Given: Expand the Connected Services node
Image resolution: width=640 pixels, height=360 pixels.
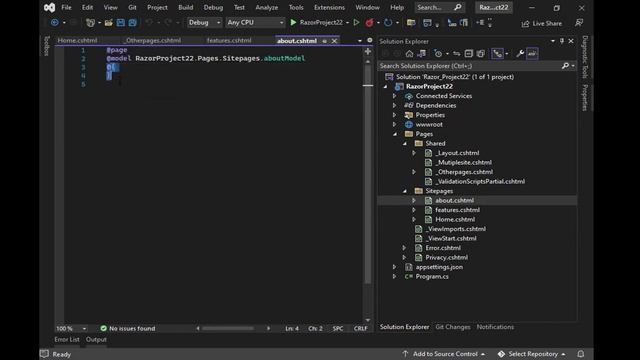Looking at the screenshot, I should (x=394, y=96).
